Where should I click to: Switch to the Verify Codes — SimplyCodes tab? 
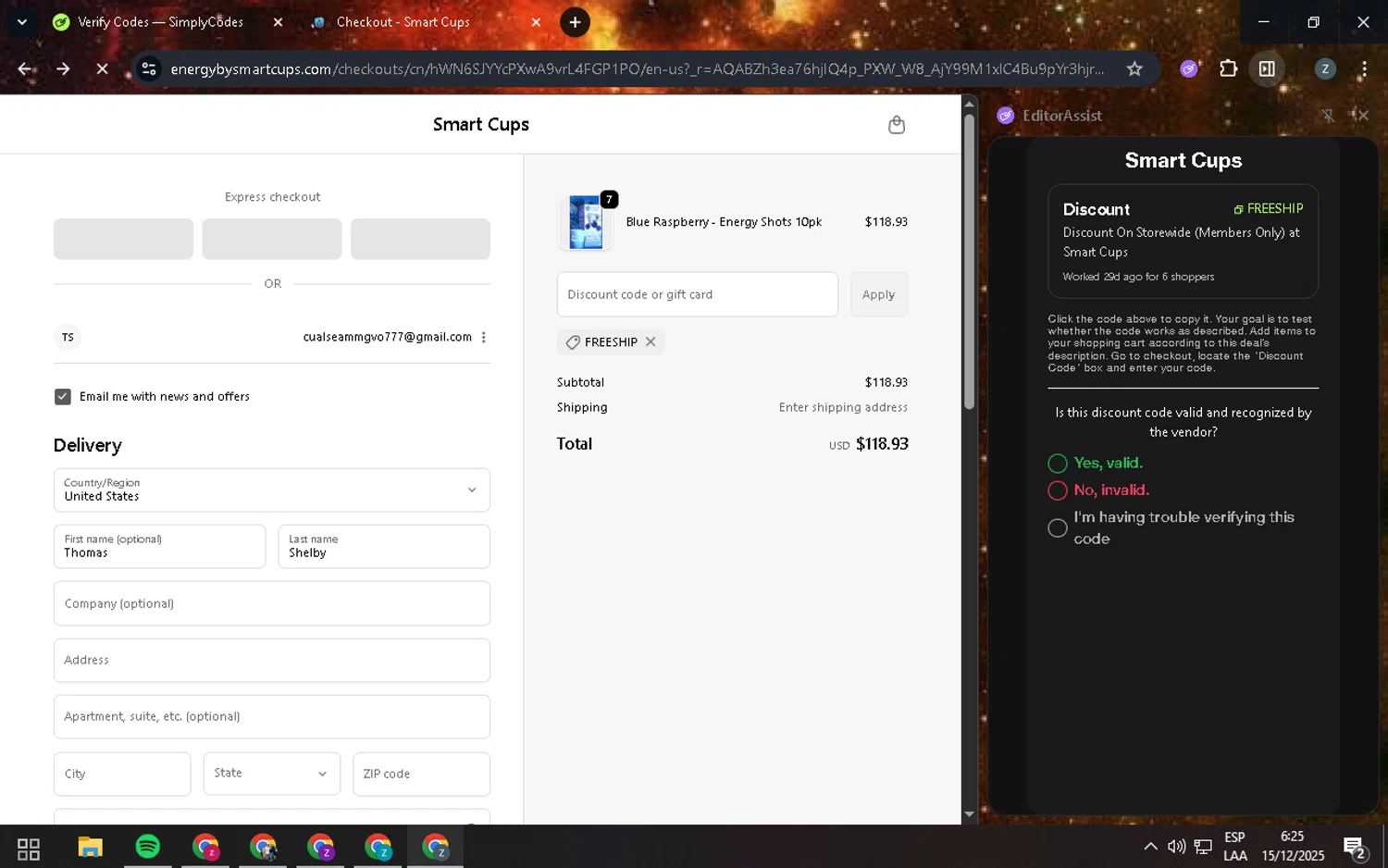point(159,22)
